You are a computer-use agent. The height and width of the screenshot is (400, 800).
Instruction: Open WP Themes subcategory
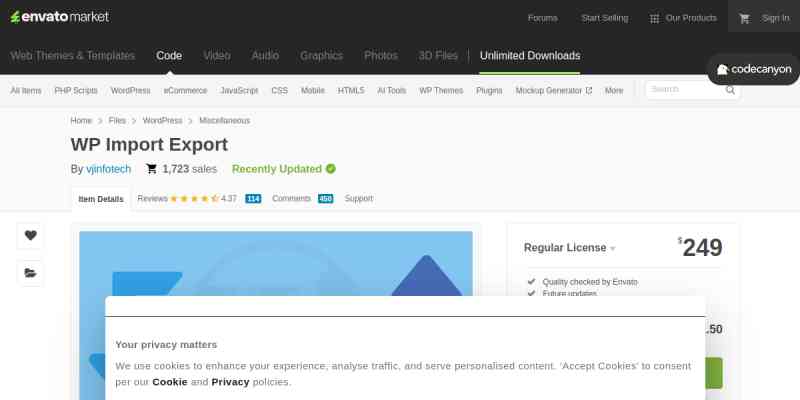click(x=441, y=90)
